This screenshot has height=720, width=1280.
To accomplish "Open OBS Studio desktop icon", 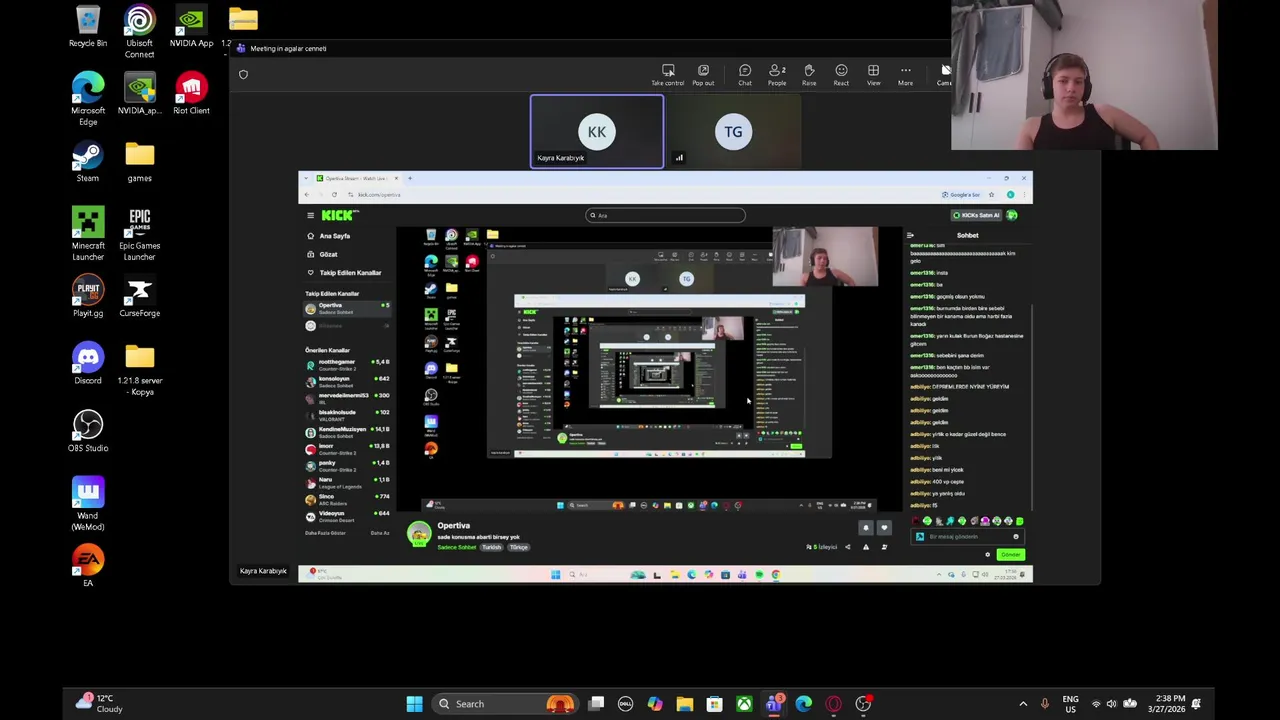I will point(88,431).
